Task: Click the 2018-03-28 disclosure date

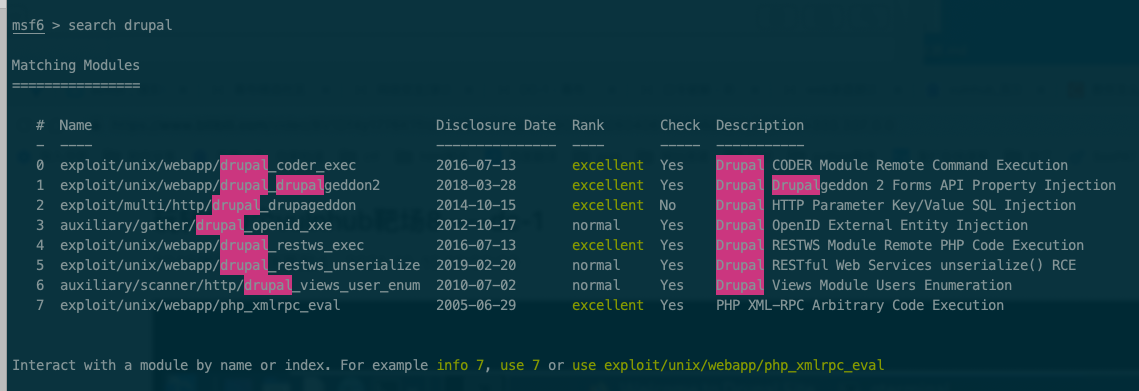Action: (x=476, y=185)
